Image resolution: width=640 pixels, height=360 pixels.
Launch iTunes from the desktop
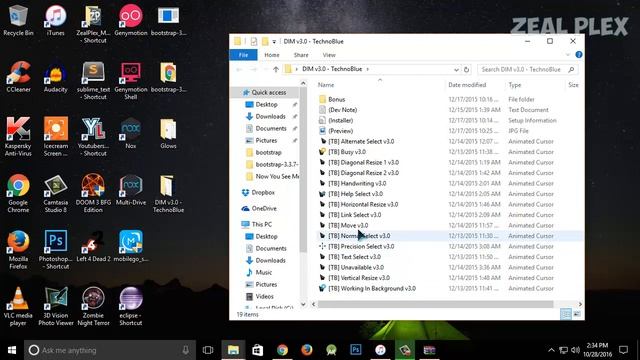[x=56, y=20]
